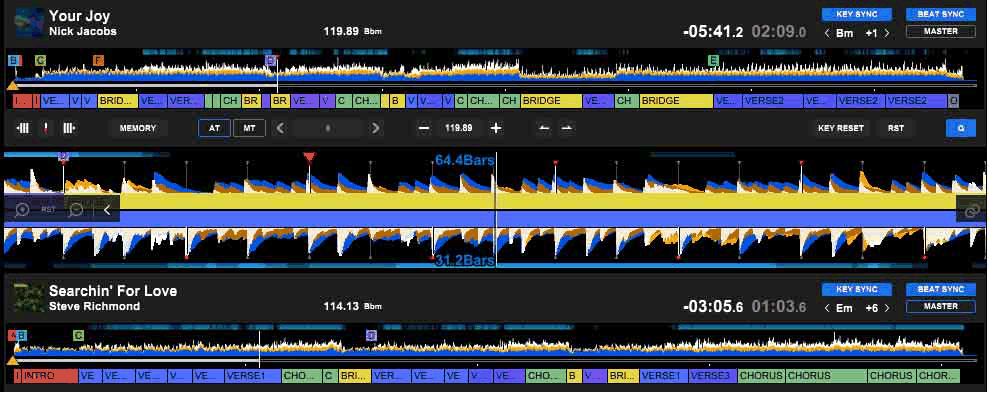Collapse the waveform zoom panel chevron
Image resolution: width=989 pixels, height=394 pixels.
pos(107,210)
